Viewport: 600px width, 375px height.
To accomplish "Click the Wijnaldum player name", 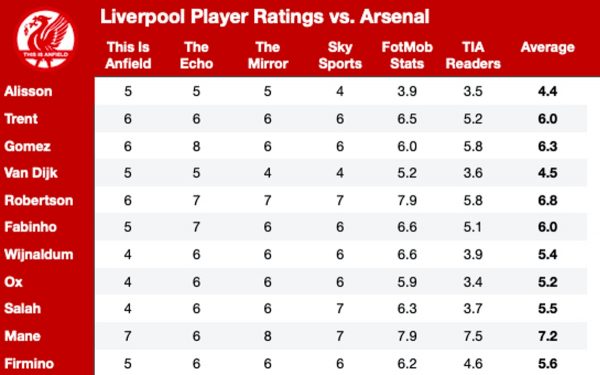I will tap(38, 255).
